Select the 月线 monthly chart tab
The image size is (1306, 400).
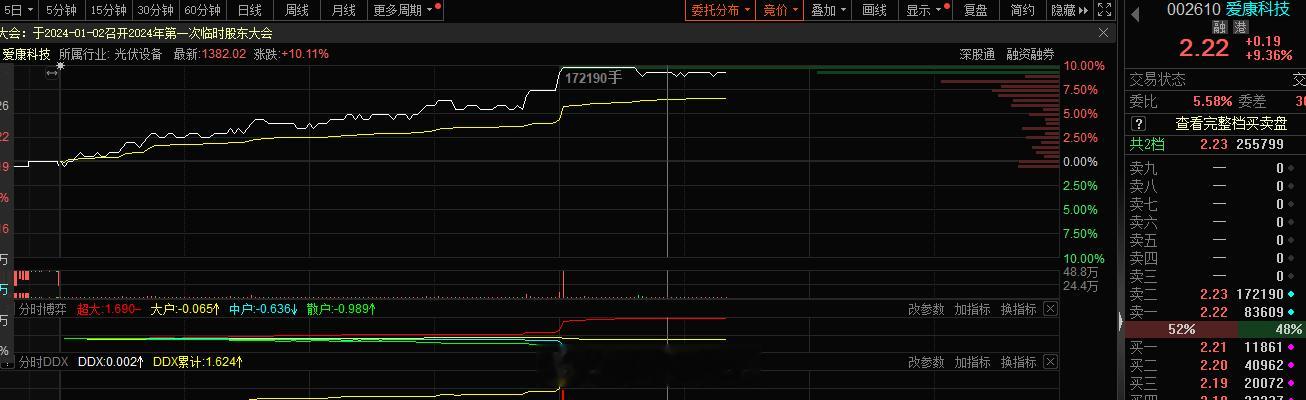(344, 10)
